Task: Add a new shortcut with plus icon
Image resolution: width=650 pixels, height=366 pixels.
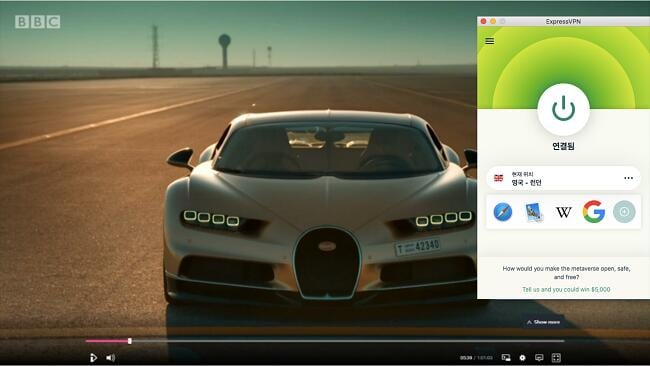Action: tap(624, 212)
